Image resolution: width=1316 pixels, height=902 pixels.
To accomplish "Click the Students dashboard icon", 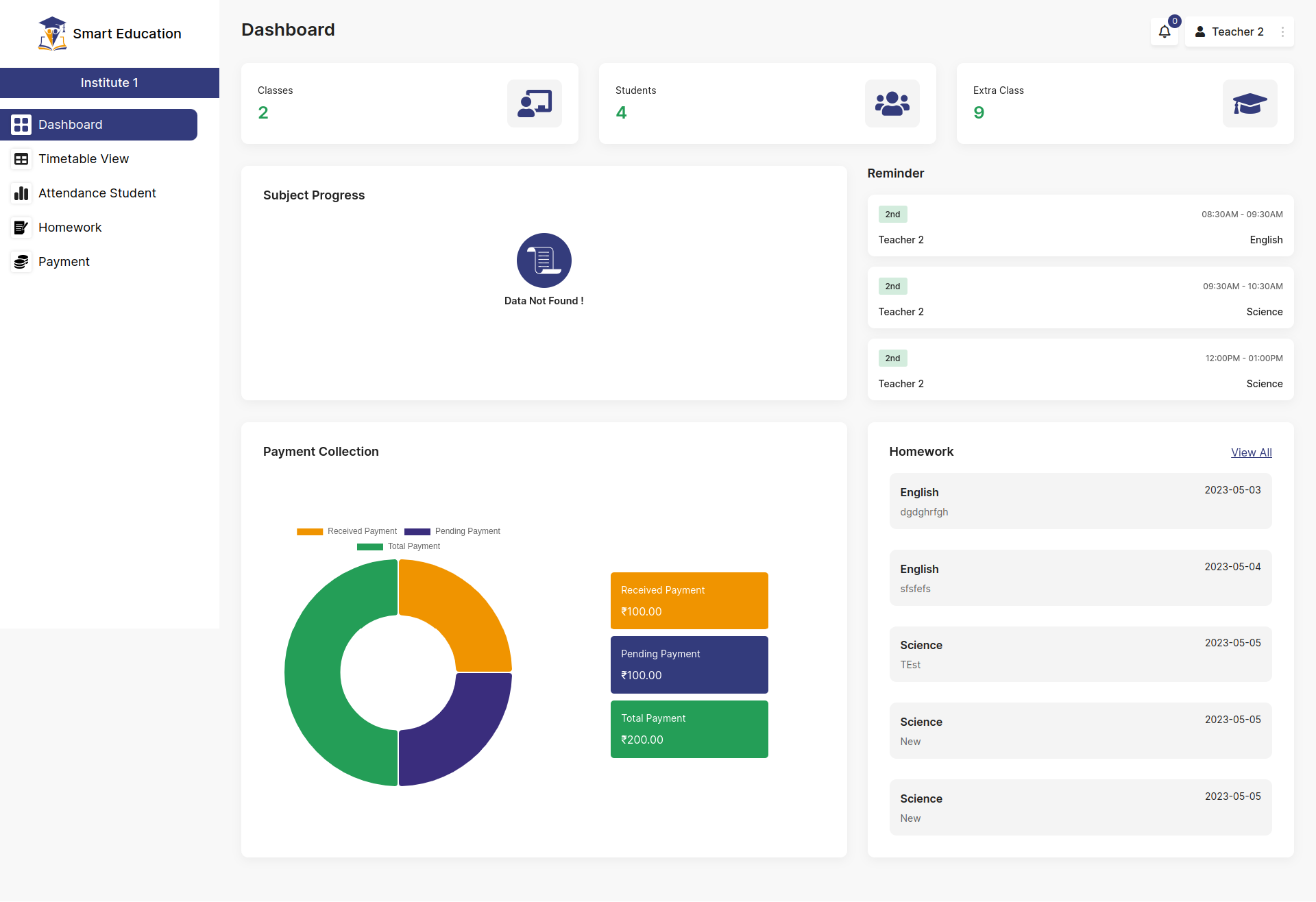I will coord(893,104).
